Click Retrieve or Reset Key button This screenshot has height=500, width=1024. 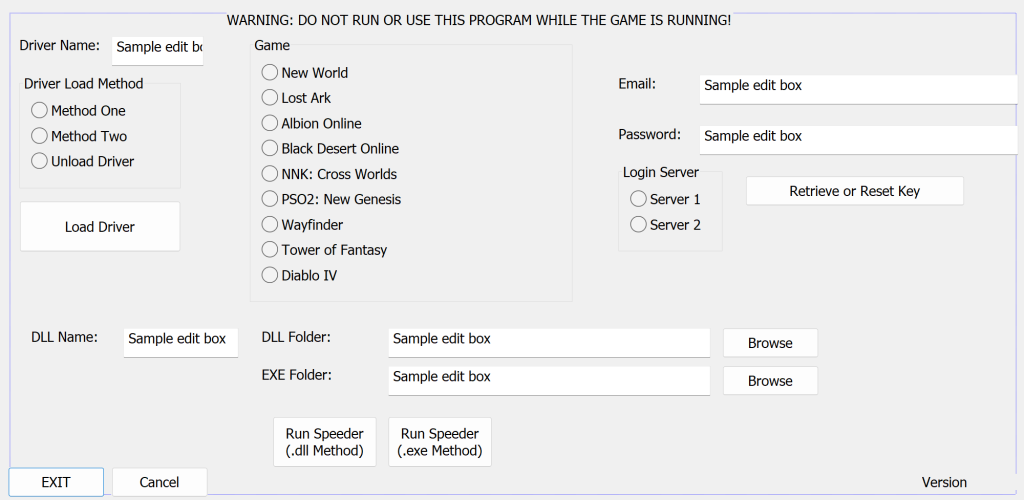(x=855, y=191)
